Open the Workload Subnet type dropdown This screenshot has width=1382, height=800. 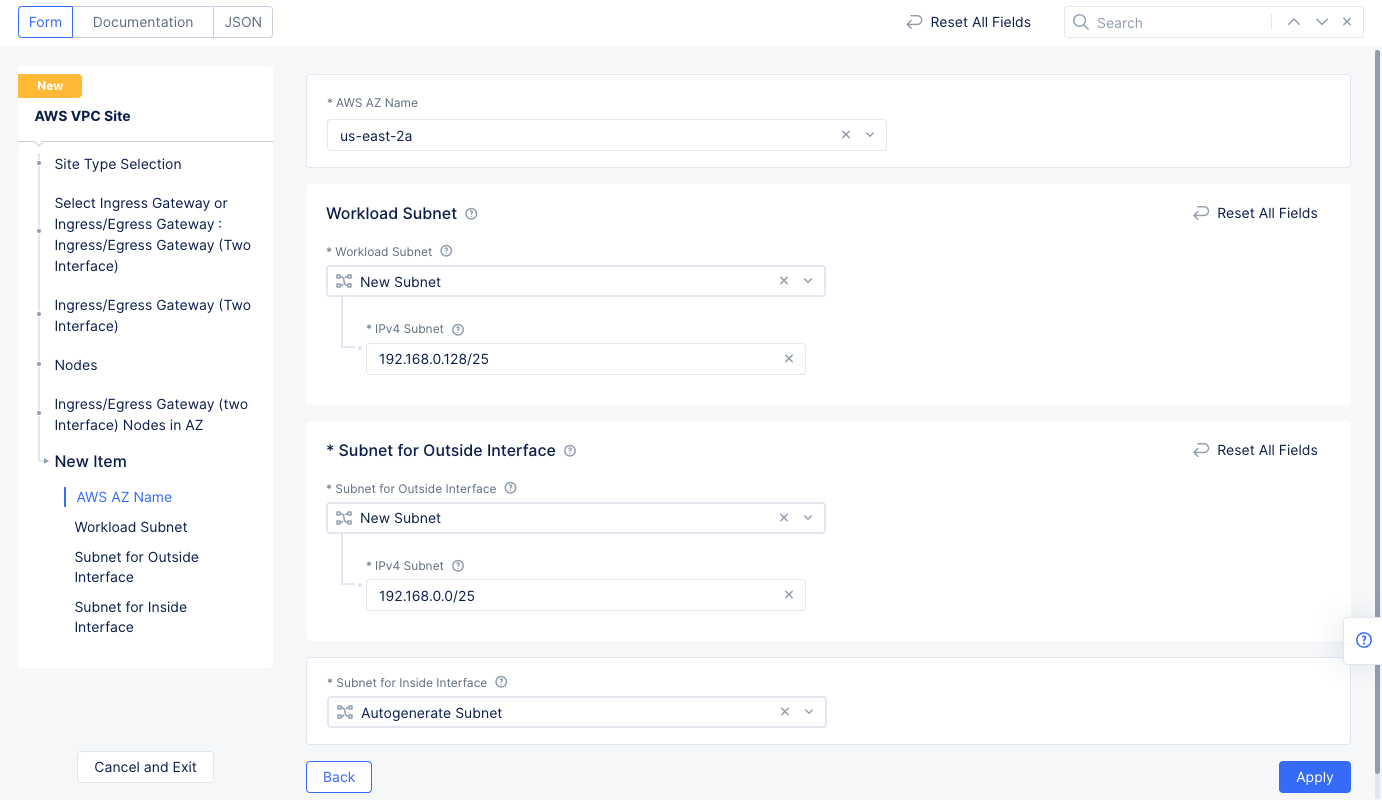(x=808, y=281)
